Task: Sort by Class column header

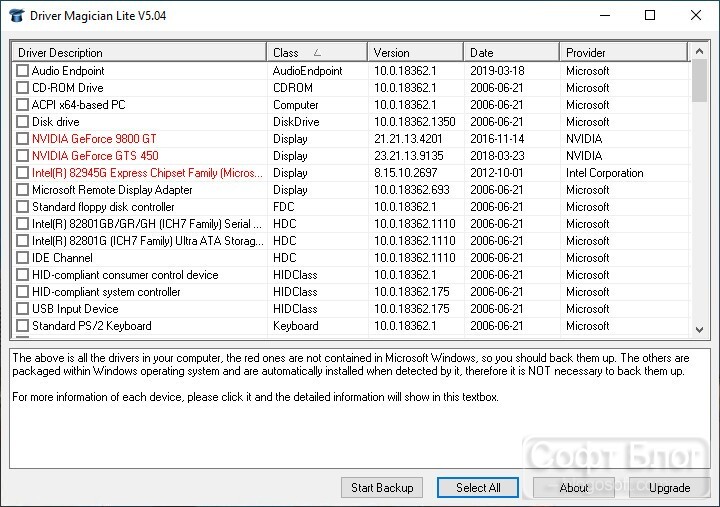Action: pos(317,52)
